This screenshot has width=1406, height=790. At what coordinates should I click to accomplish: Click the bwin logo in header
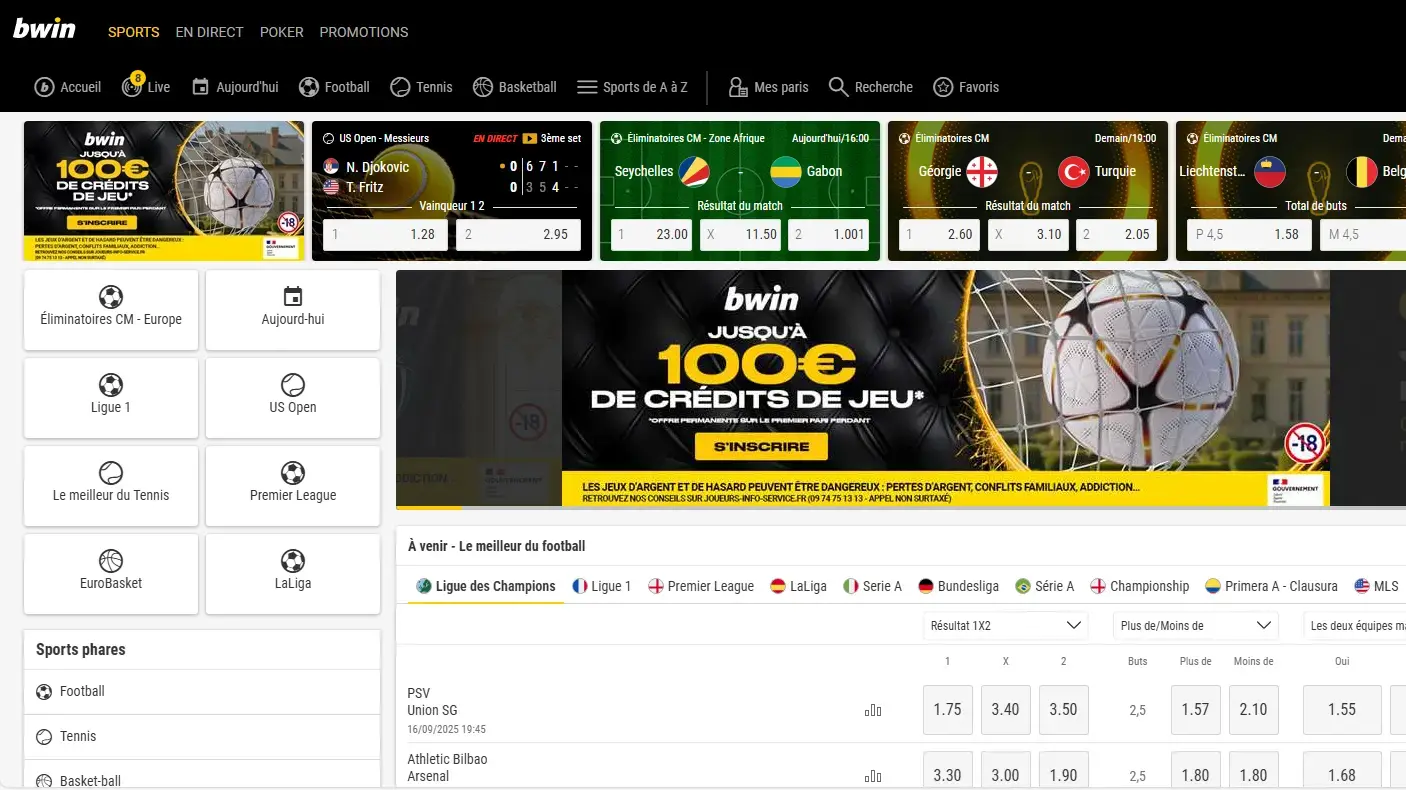(44, 29)
